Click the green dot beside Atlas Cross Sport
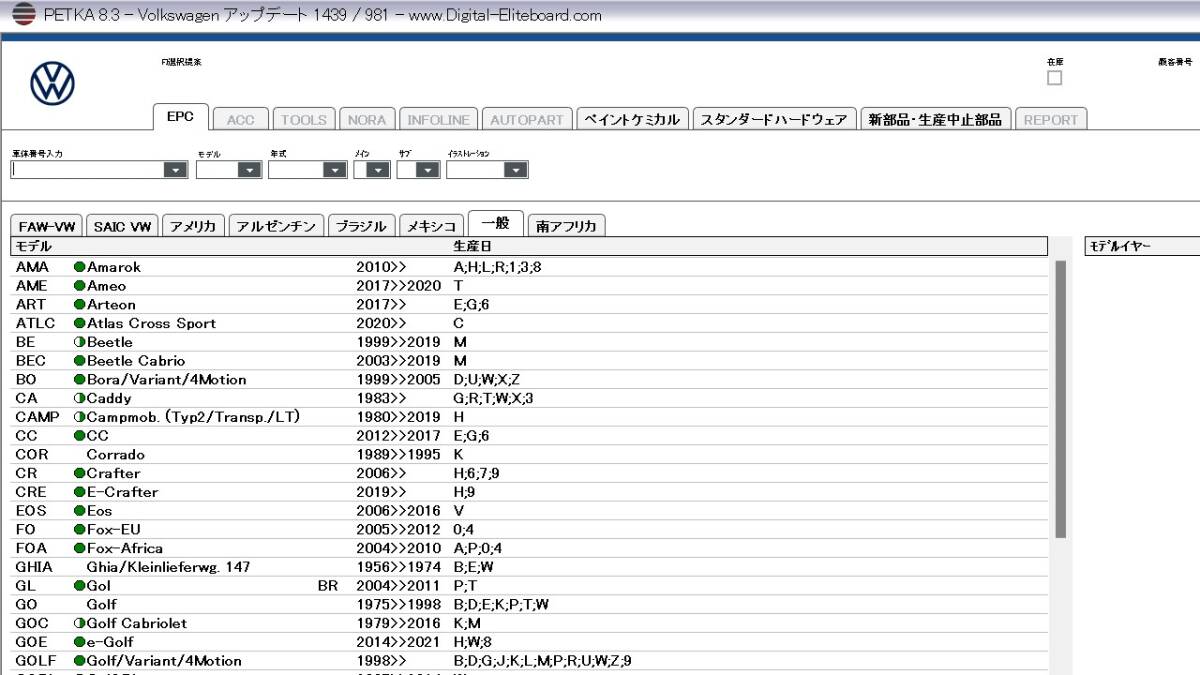 [79, 323]
